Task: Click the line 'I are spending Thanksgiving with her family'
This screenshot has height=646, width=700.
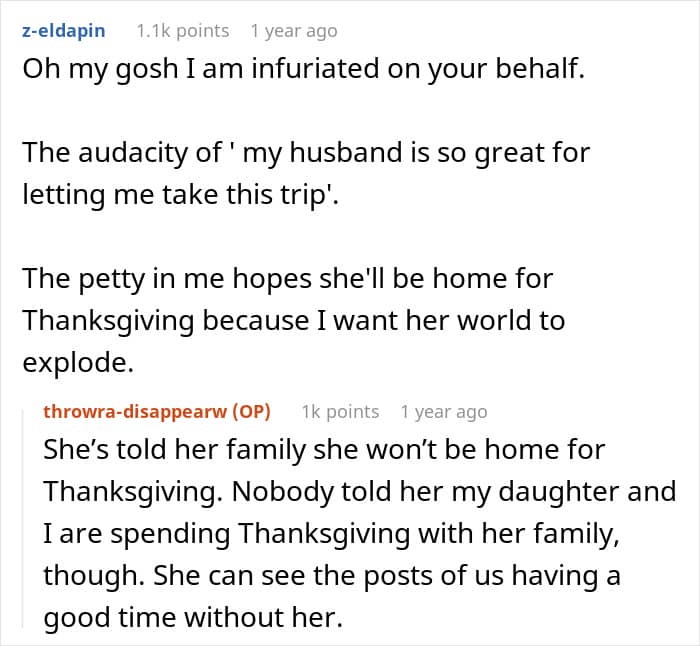Action: tap(331, 533)
